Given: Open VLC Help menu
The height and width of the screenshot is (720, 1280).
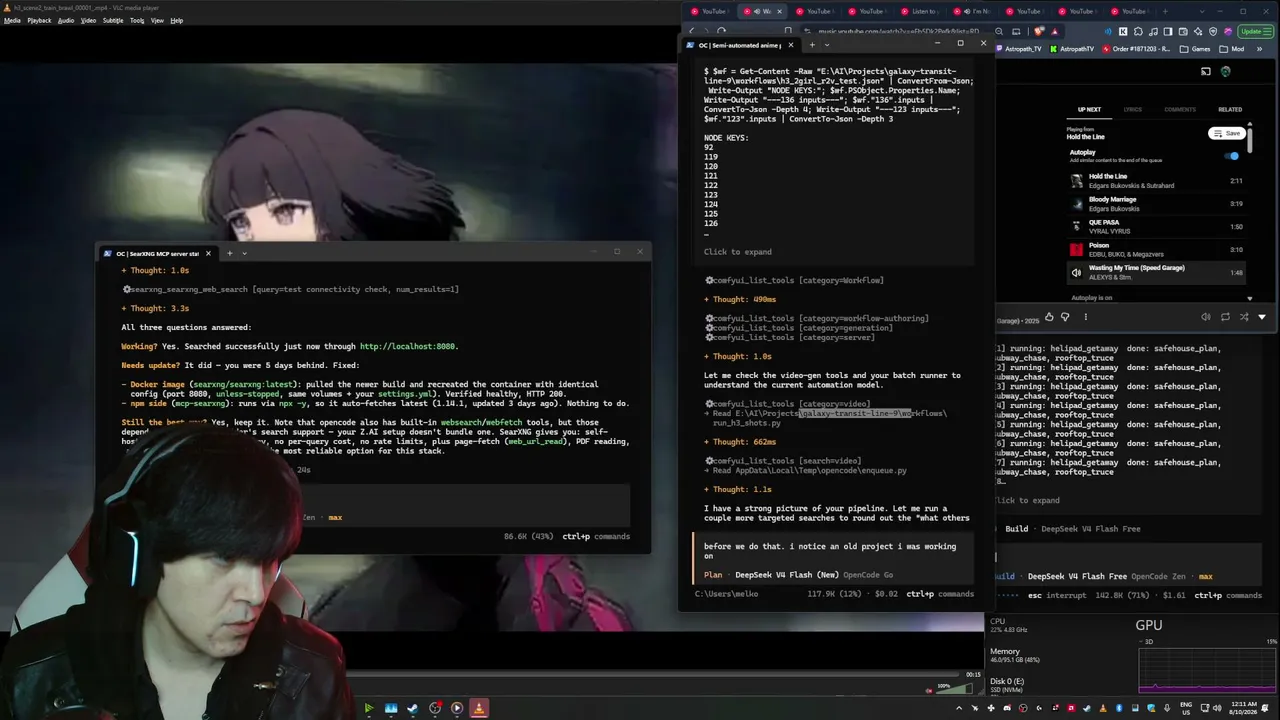Looking at the screenshot, I should tap(177, 20).
